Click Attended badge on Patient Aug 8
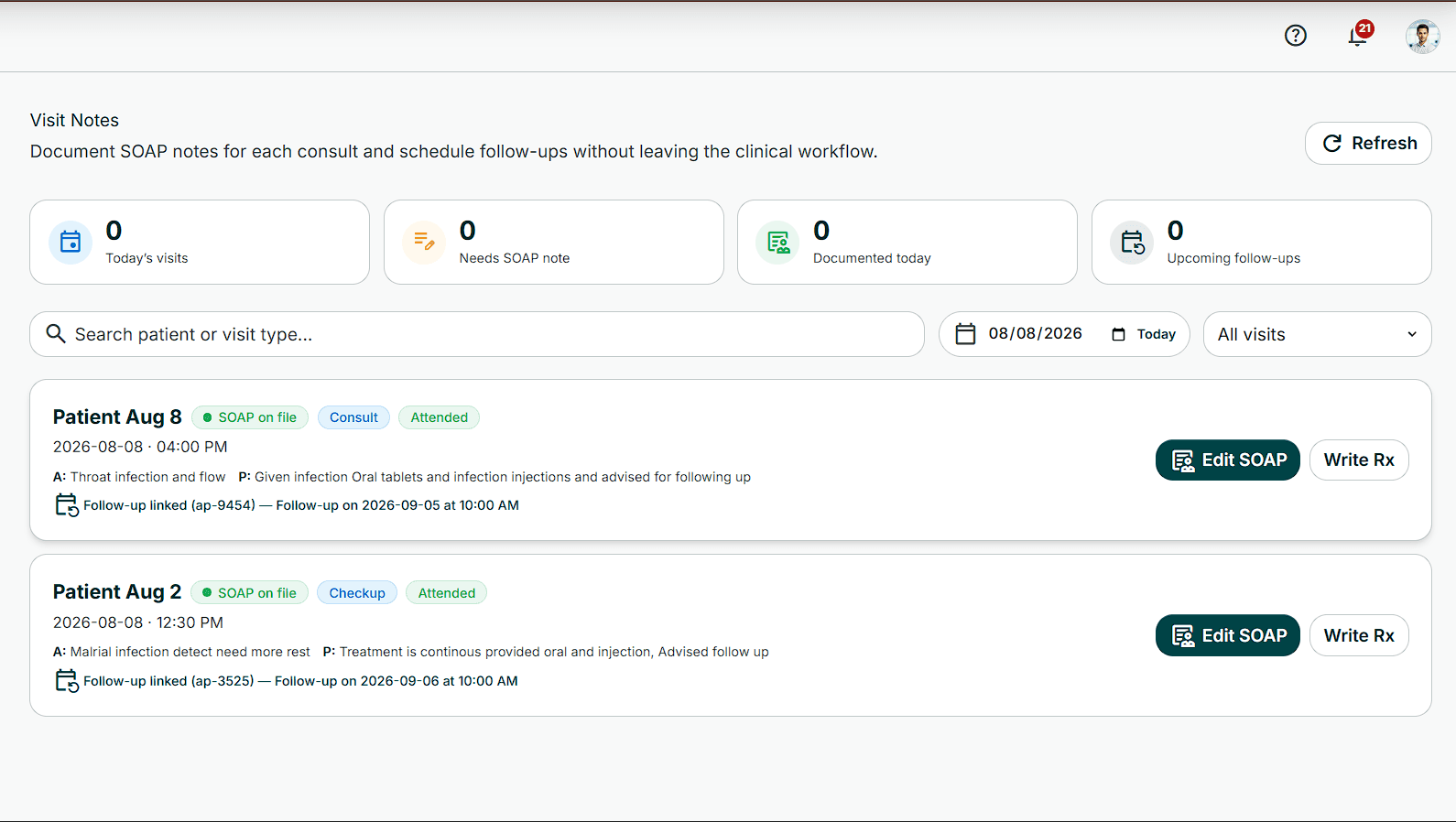Viewport: 1456px width, 822px height. coord(439,417)
